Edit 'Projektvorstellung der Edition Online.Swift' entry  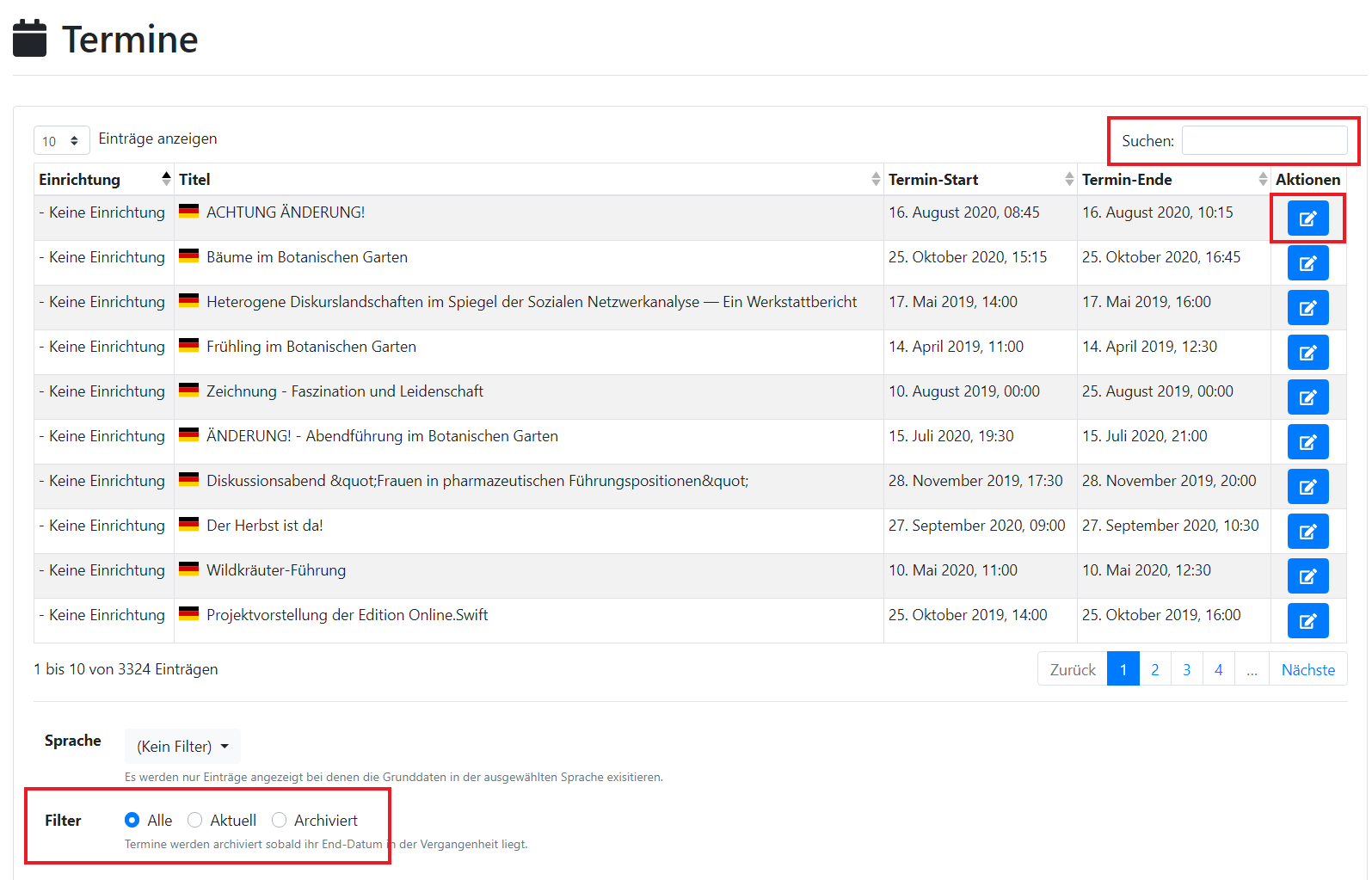1307,621
